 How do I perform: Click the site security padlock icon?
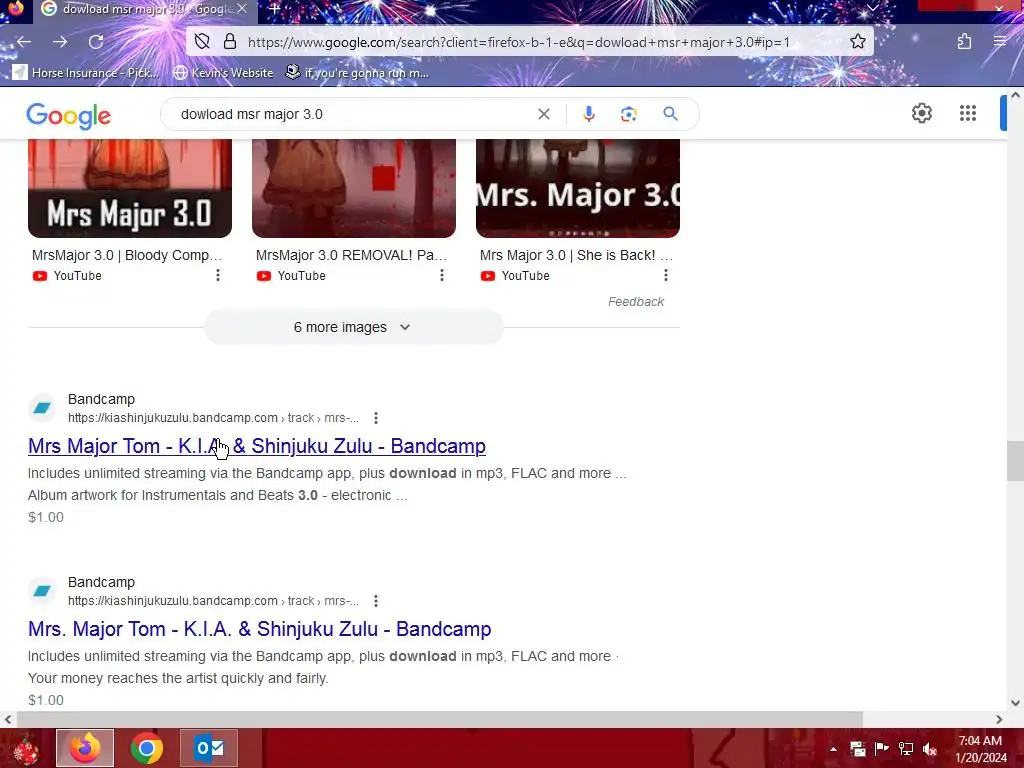click(230, 42)
